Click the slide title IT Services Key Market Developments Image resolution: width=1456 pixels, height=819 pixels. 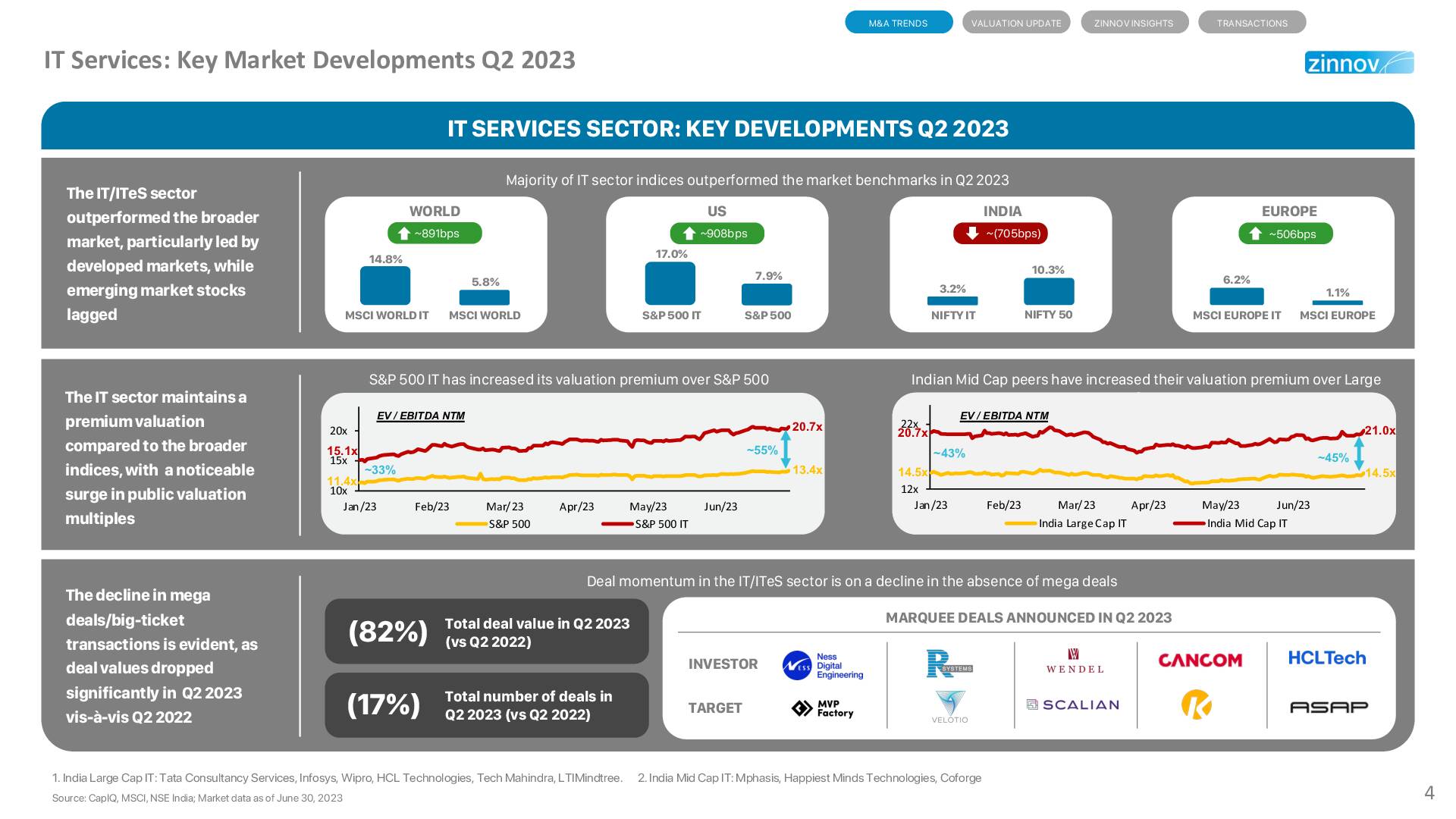(309, 60)
